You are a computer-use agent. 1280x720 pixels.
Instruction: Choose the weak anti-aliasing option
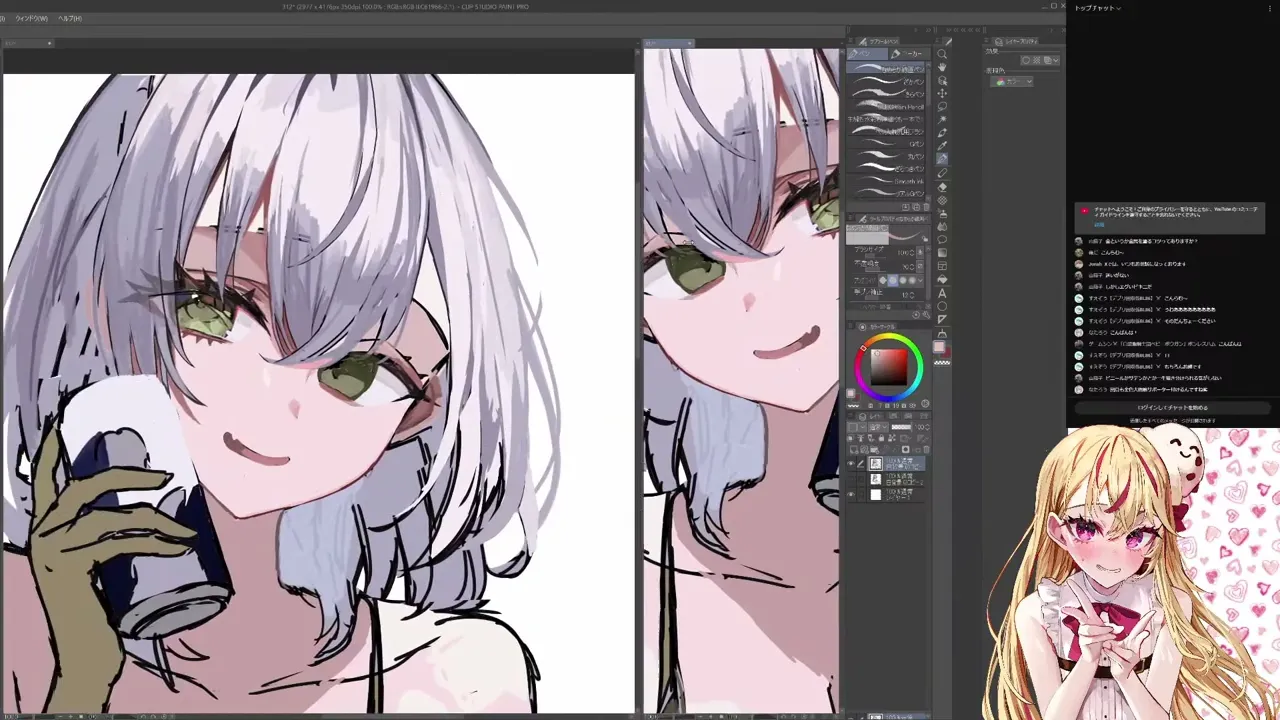click(x=893, y=280)
